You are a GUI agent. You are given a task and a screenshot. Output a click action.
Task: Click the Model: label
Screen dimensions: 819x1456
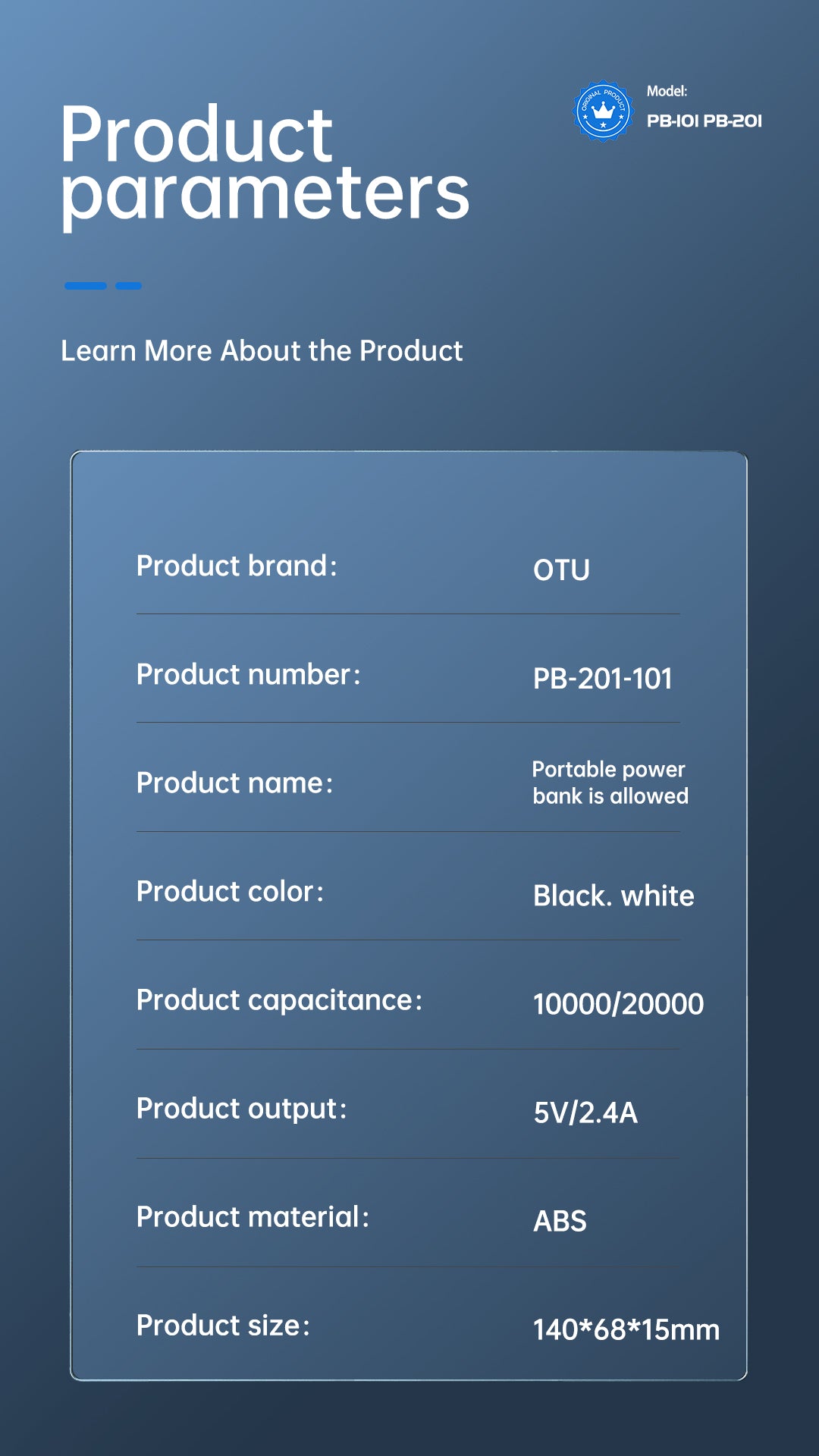tap(667, 91)
